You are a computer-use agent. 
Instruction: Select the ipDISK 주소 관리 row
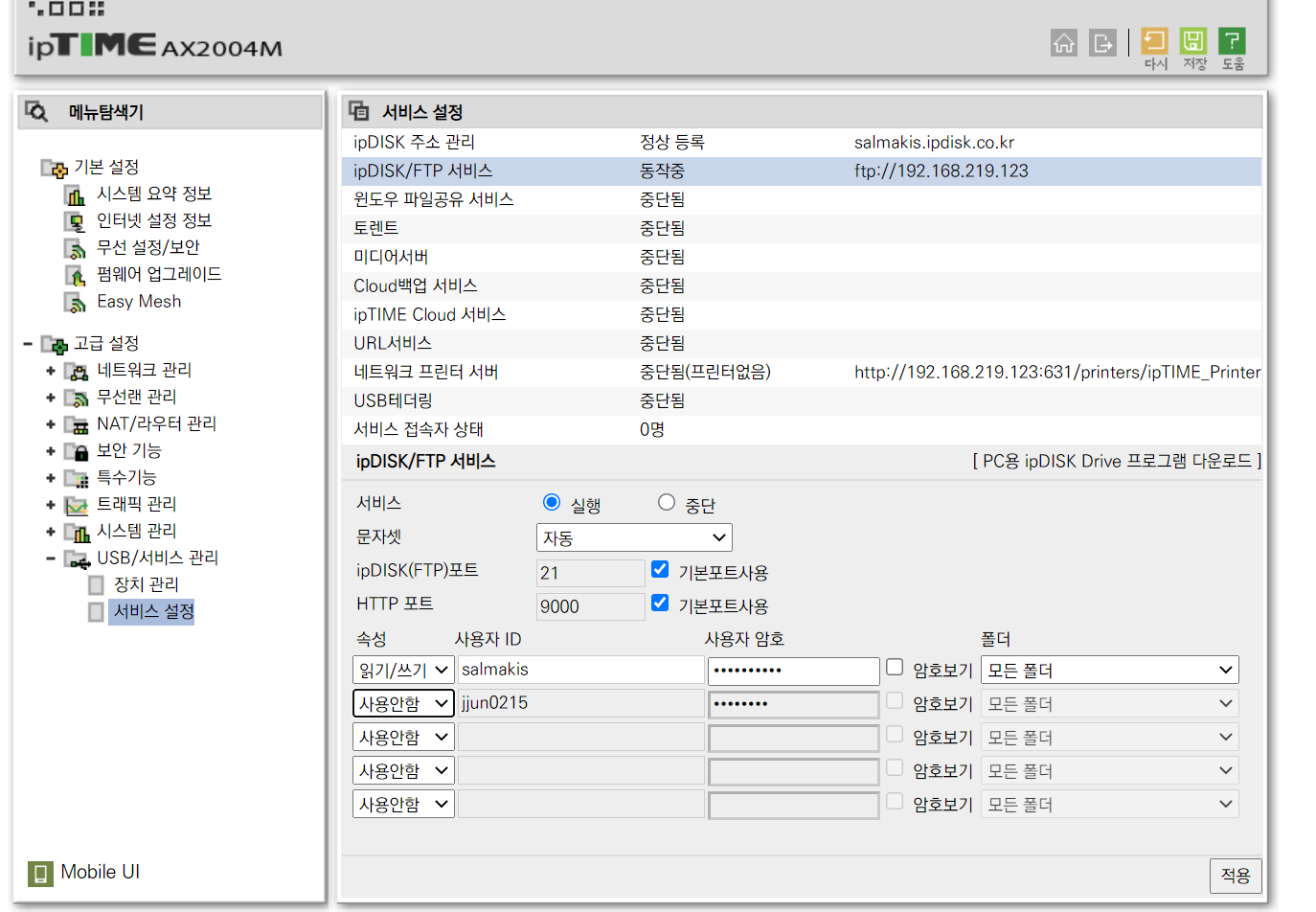[802, 143]
